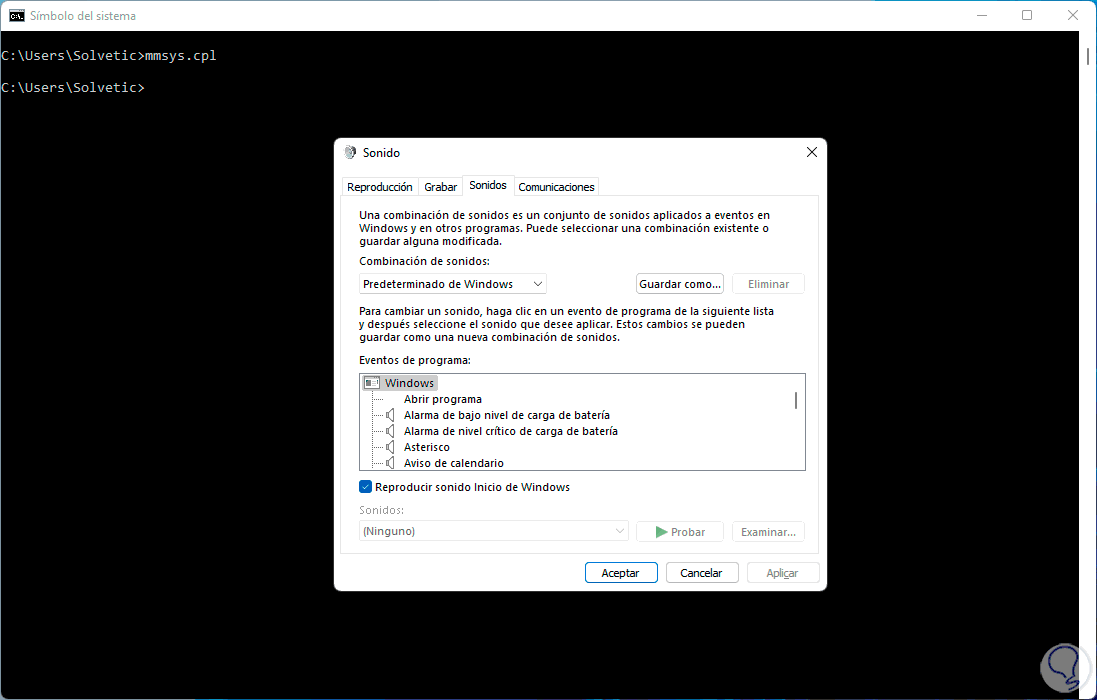
Task: Switch to the Grabar tab
Action: coord(441,187)
